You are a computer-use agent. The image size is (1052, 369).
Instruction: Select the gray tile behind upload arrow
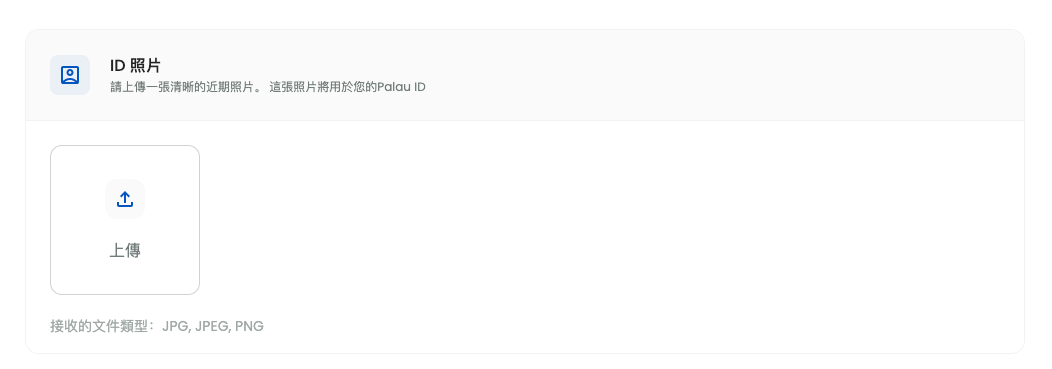[x=125, y=199]
